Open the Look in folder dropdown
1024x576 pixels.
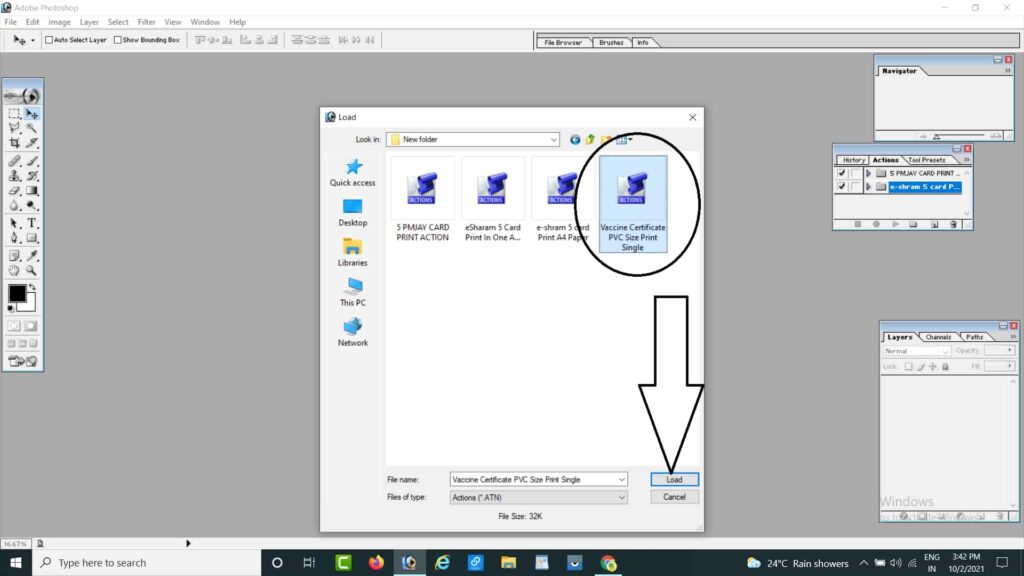553,140
